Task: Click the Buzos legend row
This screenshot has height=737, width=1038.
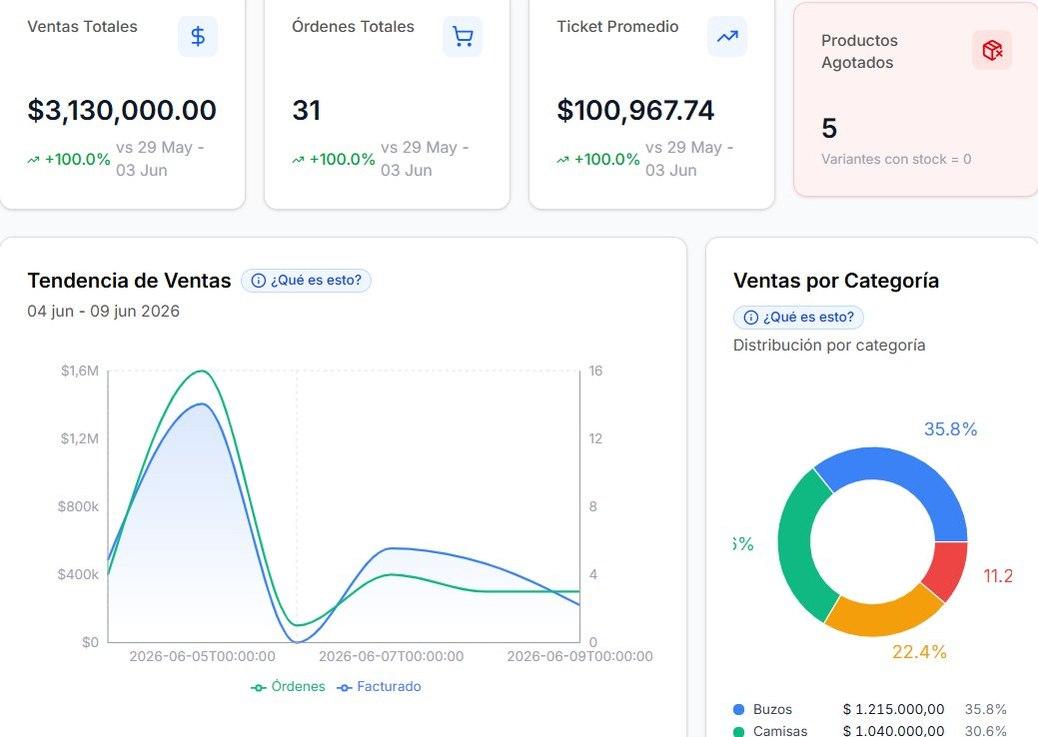Action: pyautogui.click(x=870, y=709)
